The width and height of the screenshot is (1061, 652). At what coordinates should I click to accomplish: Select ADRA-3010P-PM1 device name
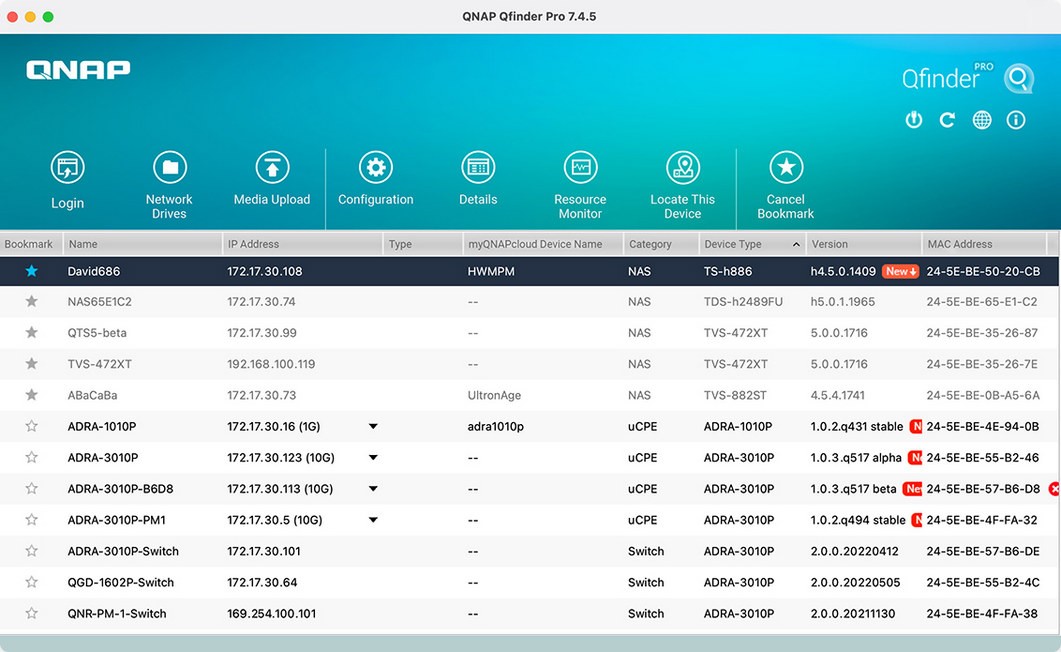coord(116,520)
